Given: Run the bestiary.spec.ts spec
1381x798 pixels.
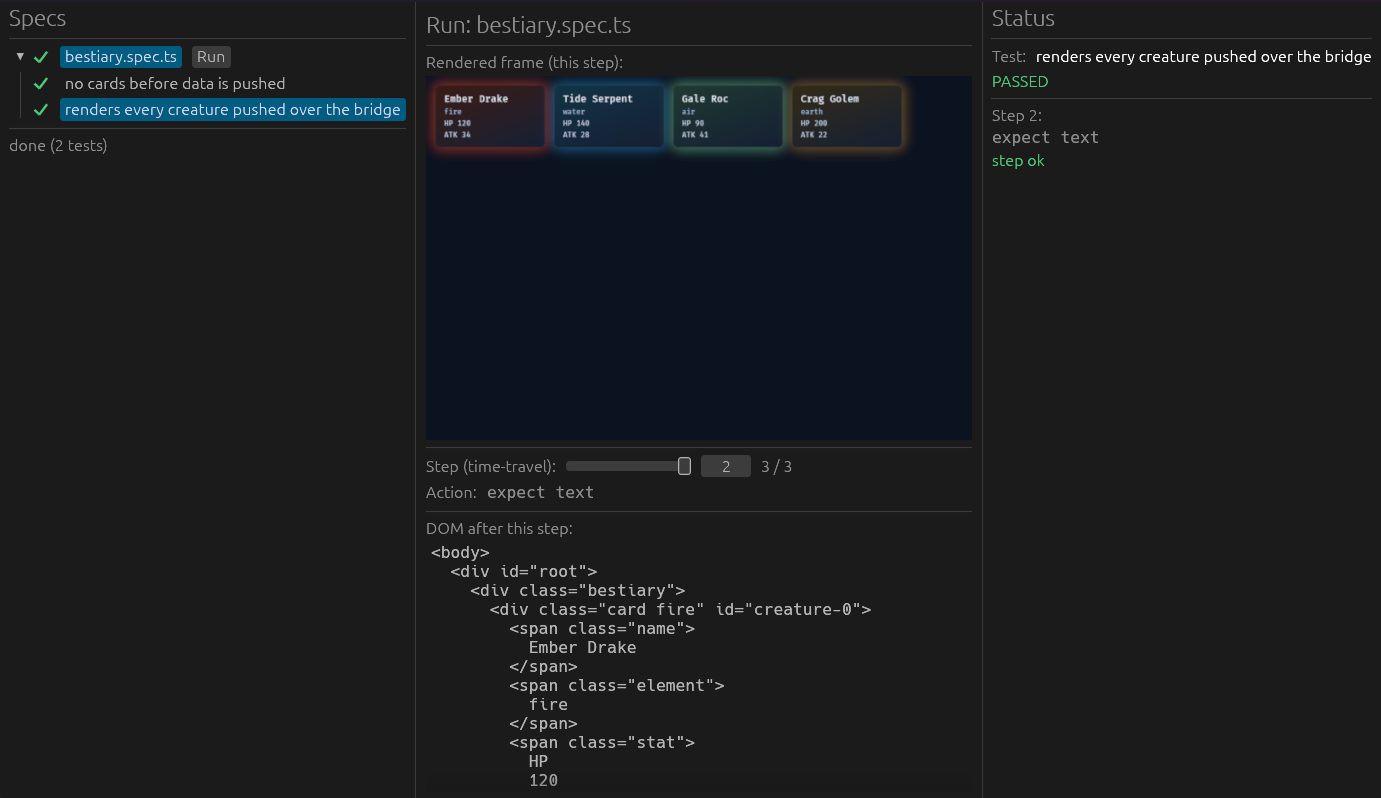Looking at the screenshot, I should [211, 57].
